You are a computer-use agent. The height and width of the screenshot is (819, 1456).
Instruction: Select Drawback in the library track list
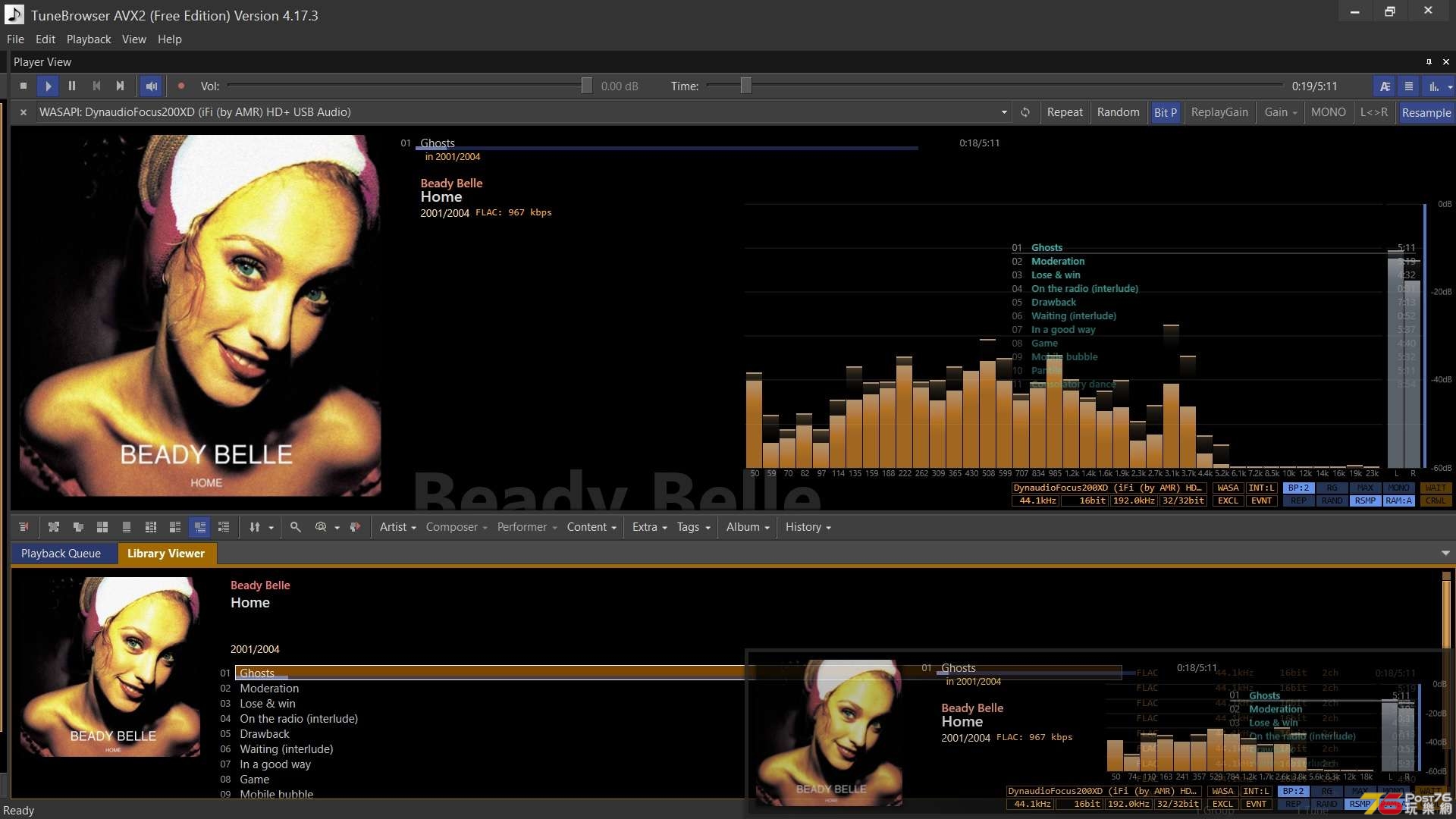coord(265,734)
